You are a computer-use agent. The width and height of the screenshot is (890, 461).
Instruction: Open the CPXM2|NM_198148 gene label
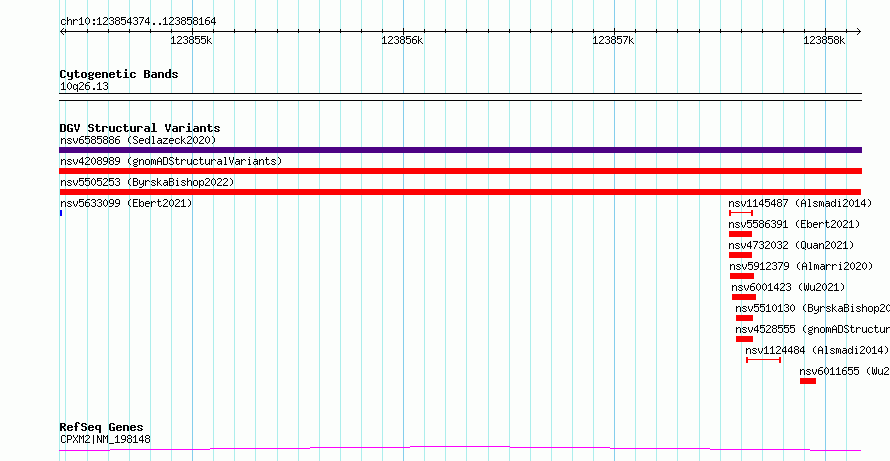click(x=106, y=439)
